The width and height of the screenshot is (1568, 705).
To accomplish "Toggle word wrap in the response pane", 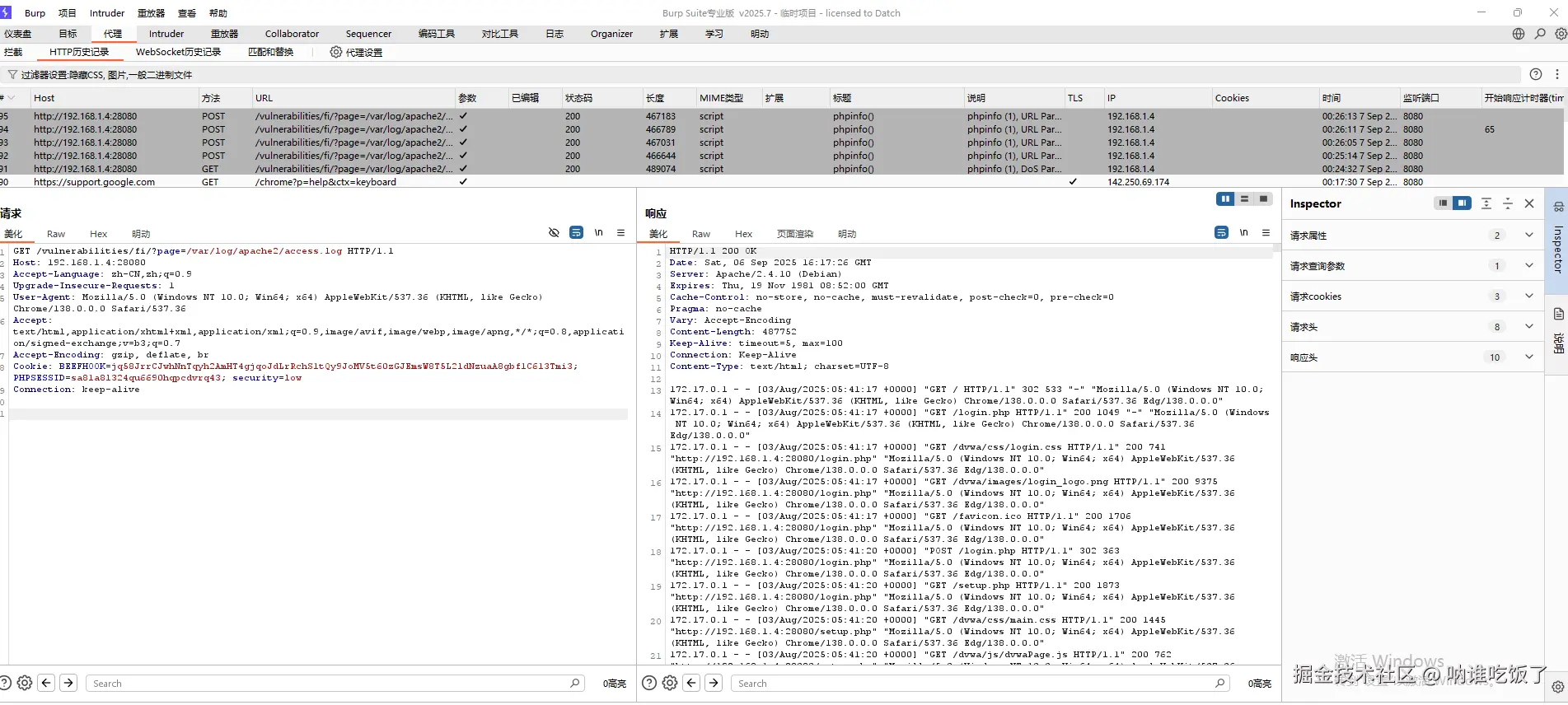I will tap(1221, 233).
